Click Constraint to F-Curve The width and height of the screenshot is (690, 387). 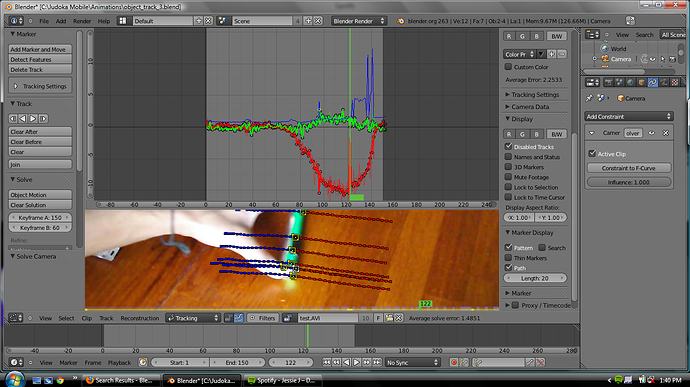(629, 168)
